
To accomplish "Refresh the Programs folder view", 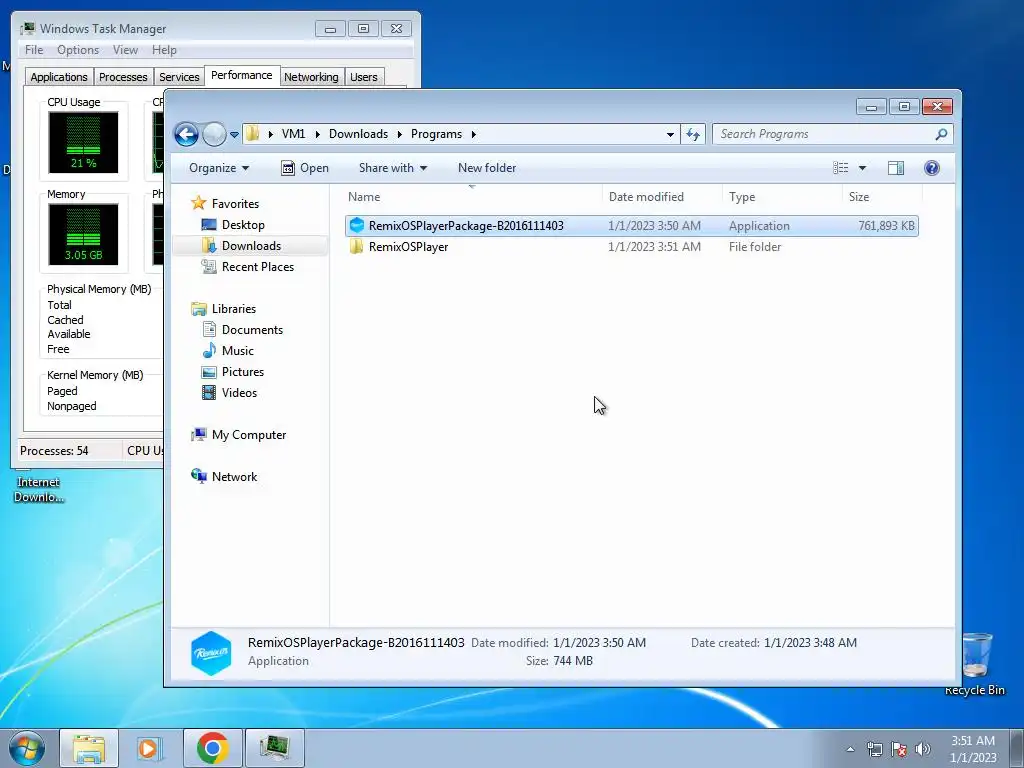I will 692,135.
